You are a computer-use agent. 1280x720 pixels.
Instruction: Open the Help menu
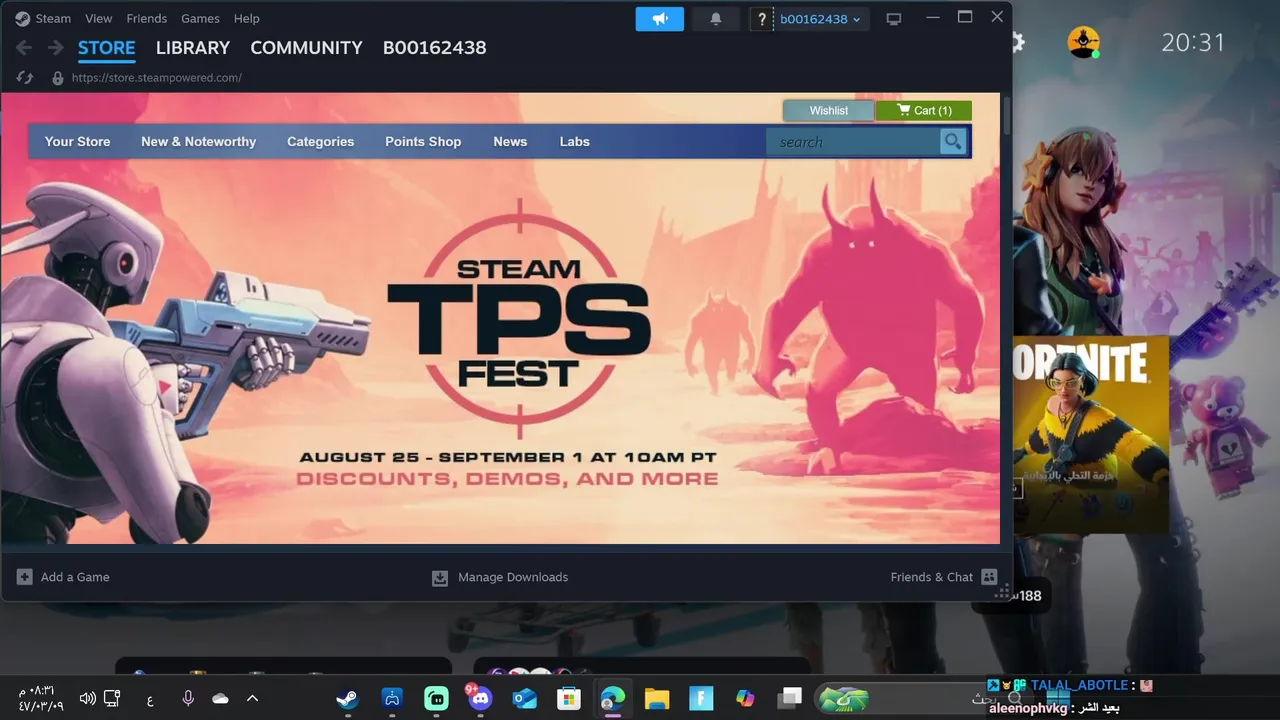click(246, 18)
